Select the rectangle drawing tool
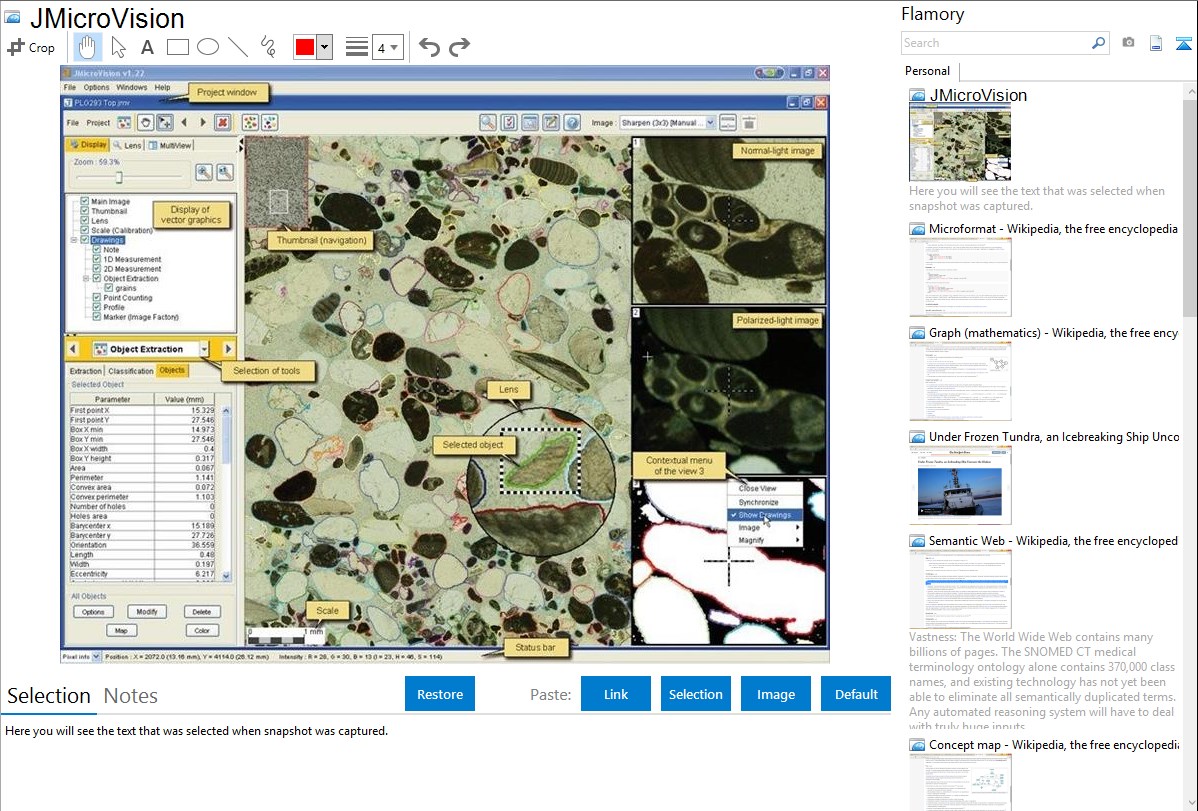Screen dimensions: 1198x811 pos(177,47)
